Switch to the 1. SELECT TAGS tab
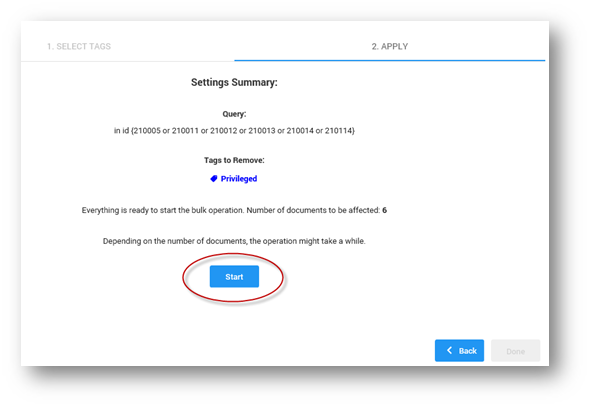The image size is (591, 408). (x=79, y=46)
